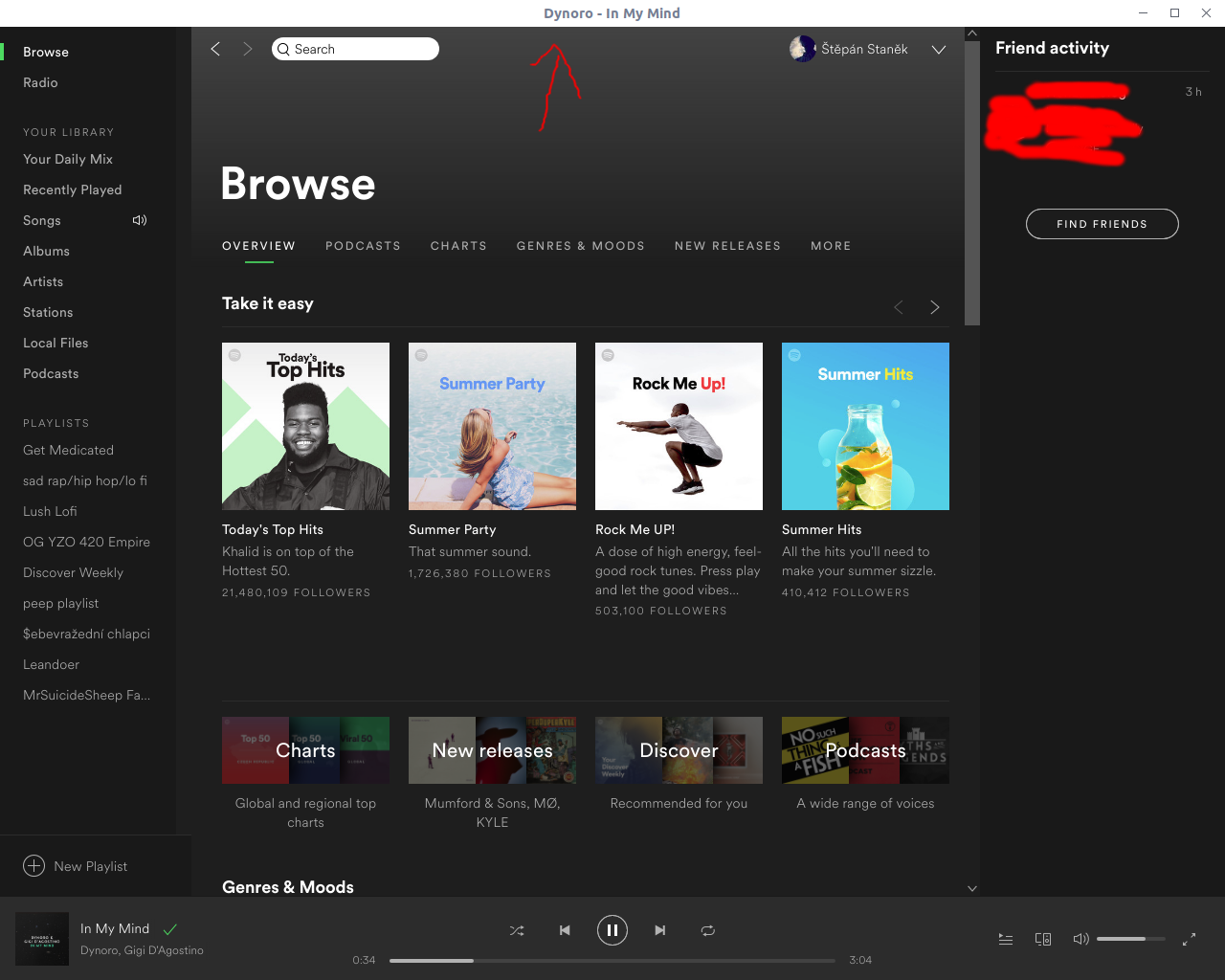The height and width of the screenshot is (980, 1225).
Task: Go back to the previous track
Action: [x=565, y=929]
